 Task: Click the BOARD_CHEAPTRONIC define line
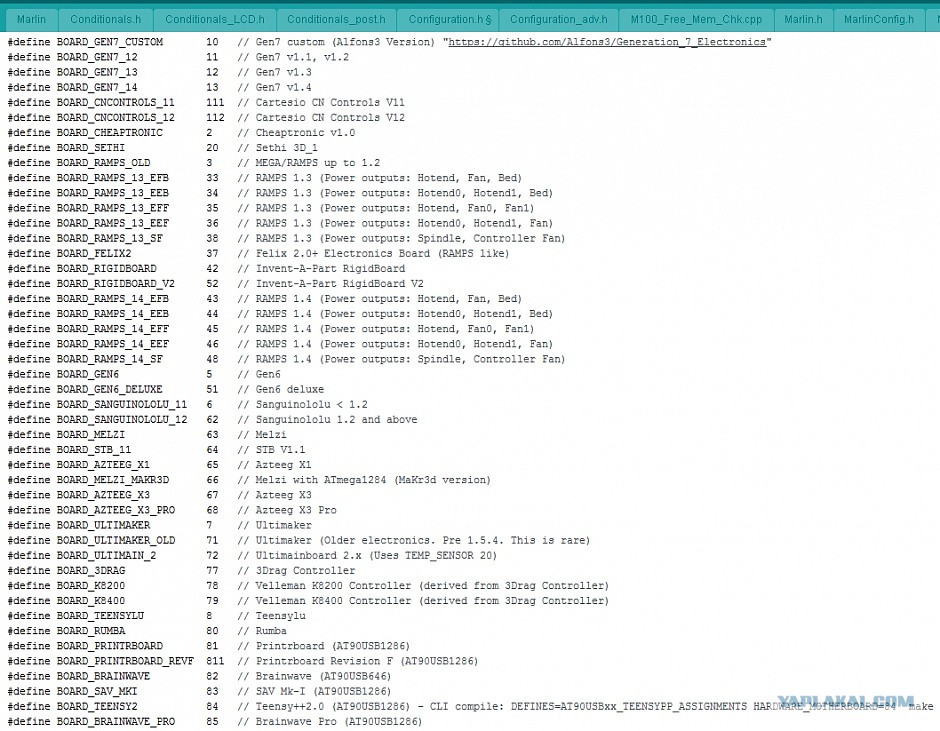coord(181,133)
